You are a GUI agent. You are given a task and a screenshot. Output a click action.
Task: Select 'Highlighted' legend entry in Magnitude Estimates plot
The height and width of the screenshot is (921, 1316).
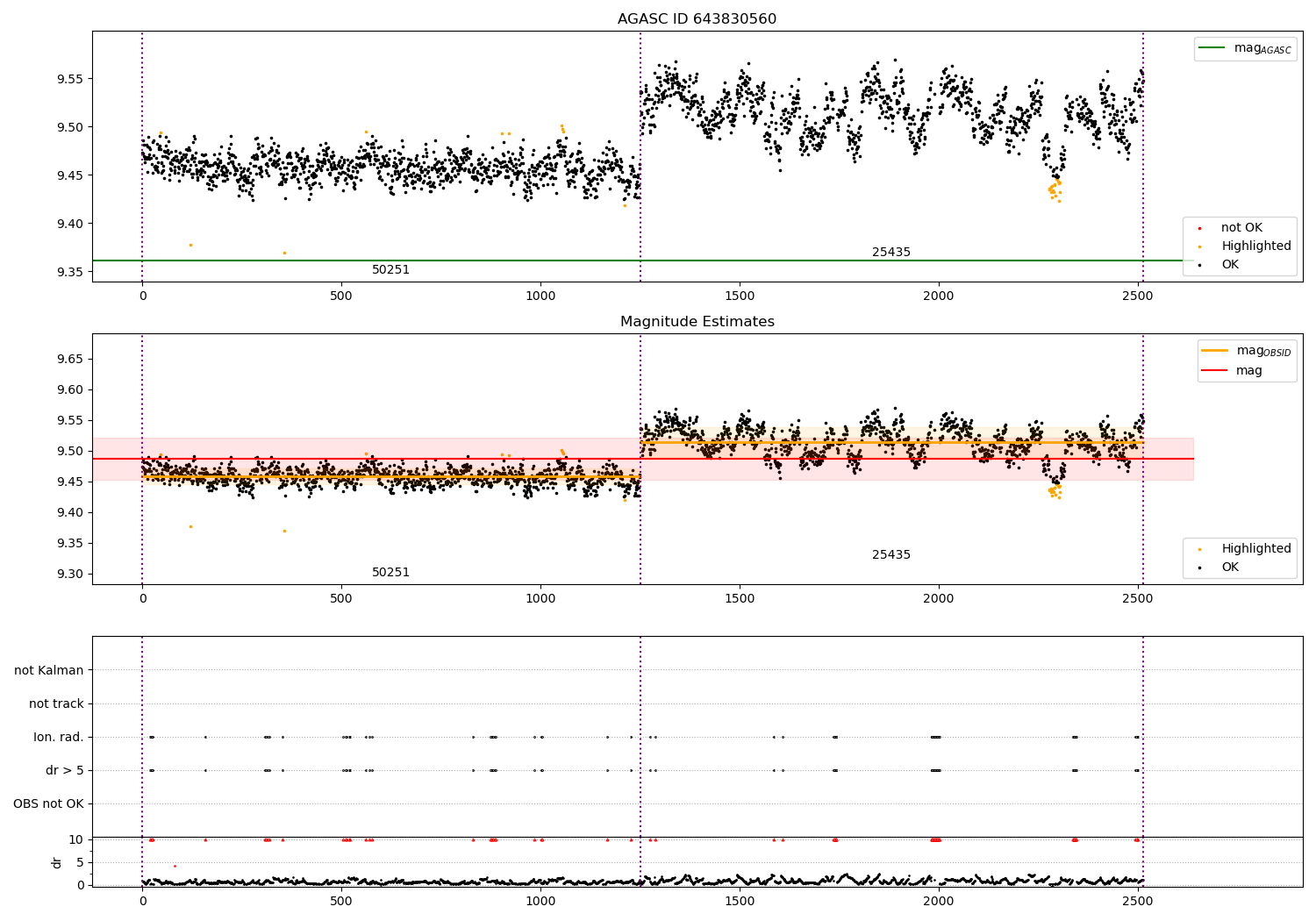point(1255,549)
